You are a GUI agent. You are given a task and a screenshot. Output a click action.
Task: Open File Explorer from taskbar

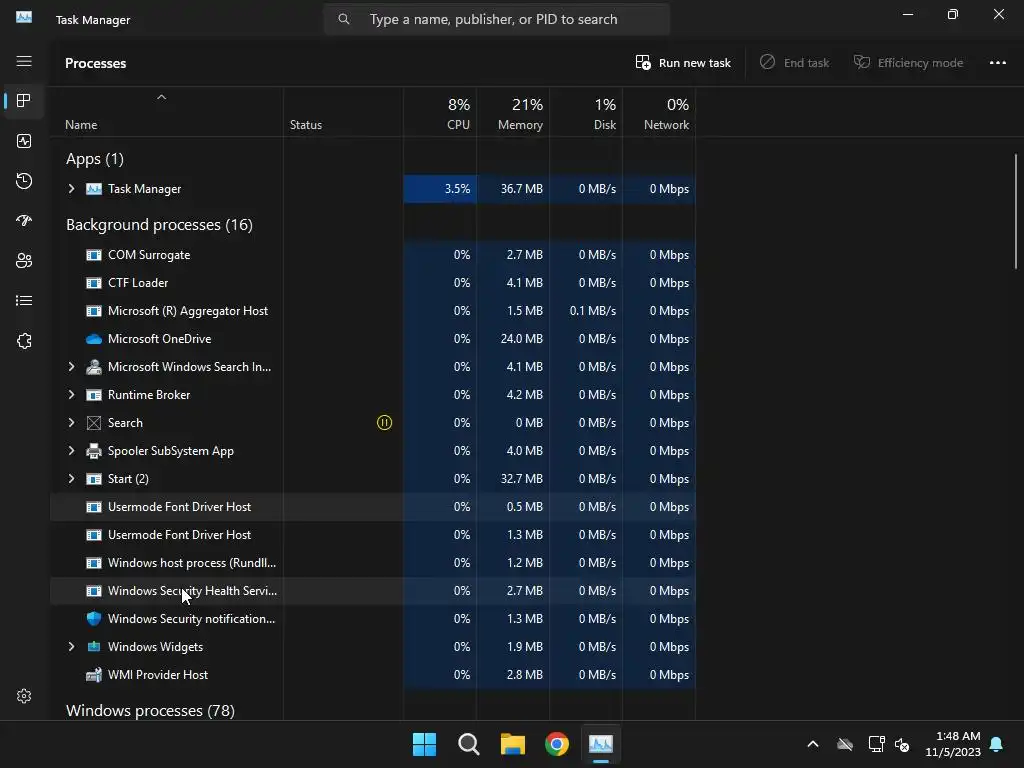pos(513,744)
